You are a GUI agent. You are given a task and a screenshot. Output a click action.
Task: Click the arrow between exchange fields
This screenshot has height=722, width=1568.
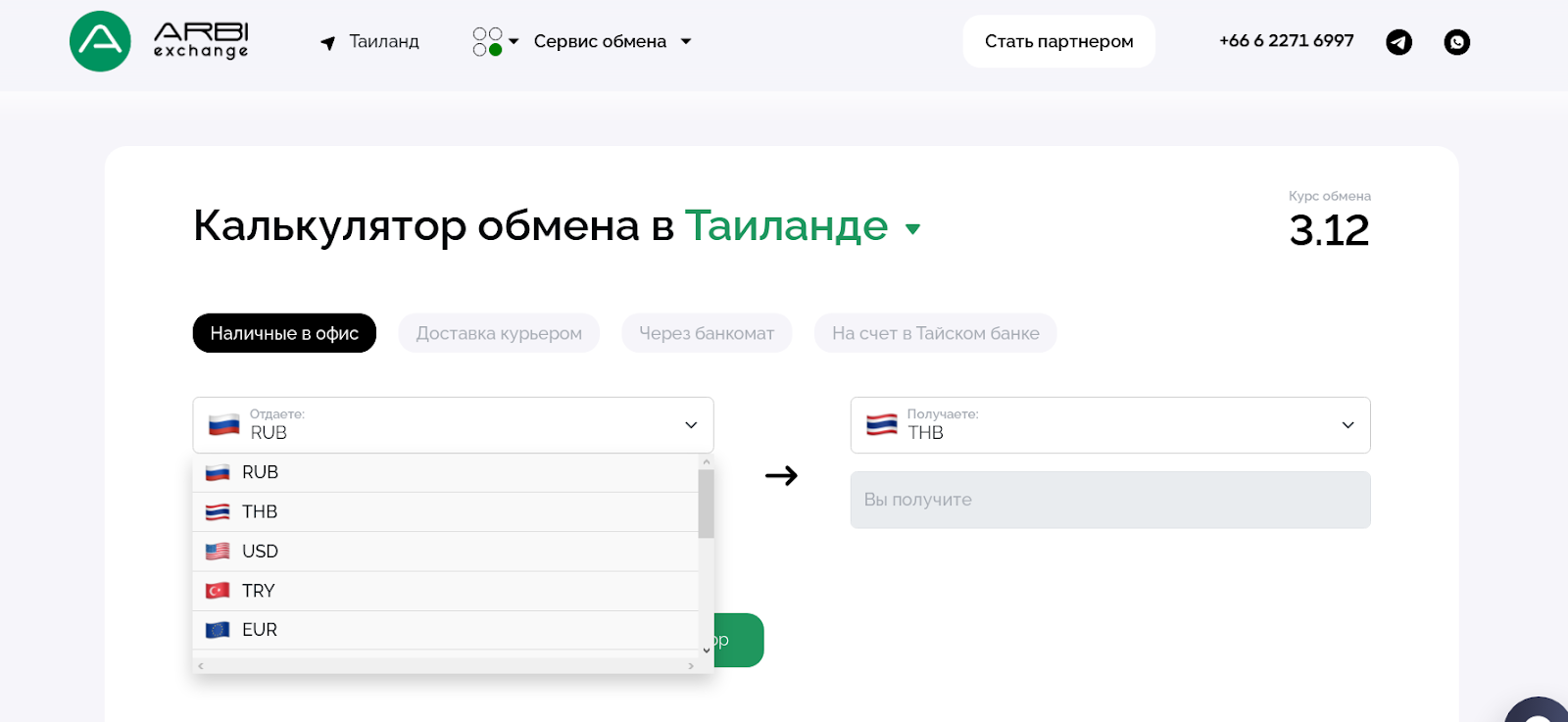click(x=781, y=476)
